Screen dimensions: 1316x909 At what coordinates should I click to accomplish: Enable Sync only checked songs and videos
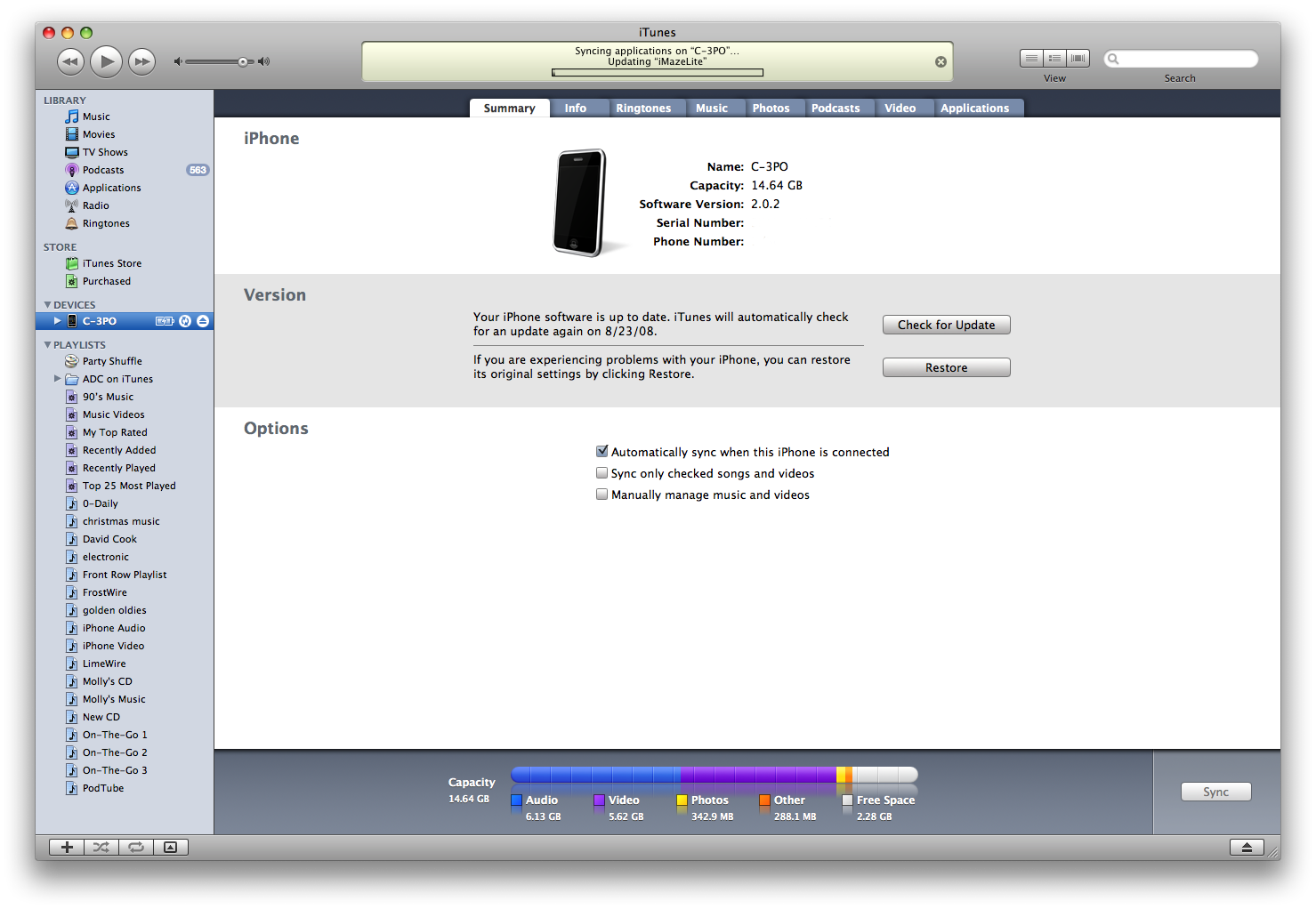click(x=602, y=473)
